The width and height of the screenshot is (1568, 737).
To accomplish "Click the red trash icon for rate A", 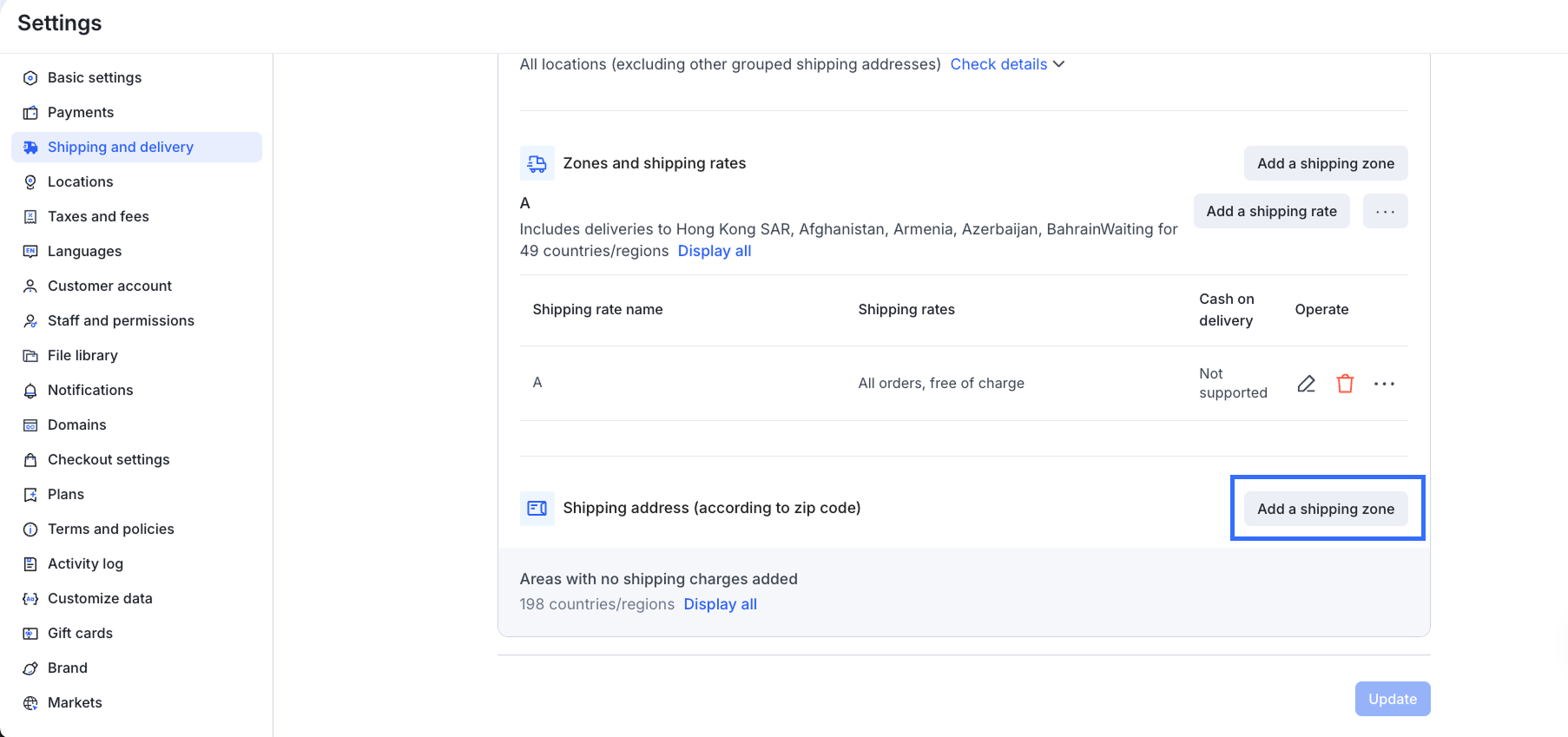I will point(1345,384).
